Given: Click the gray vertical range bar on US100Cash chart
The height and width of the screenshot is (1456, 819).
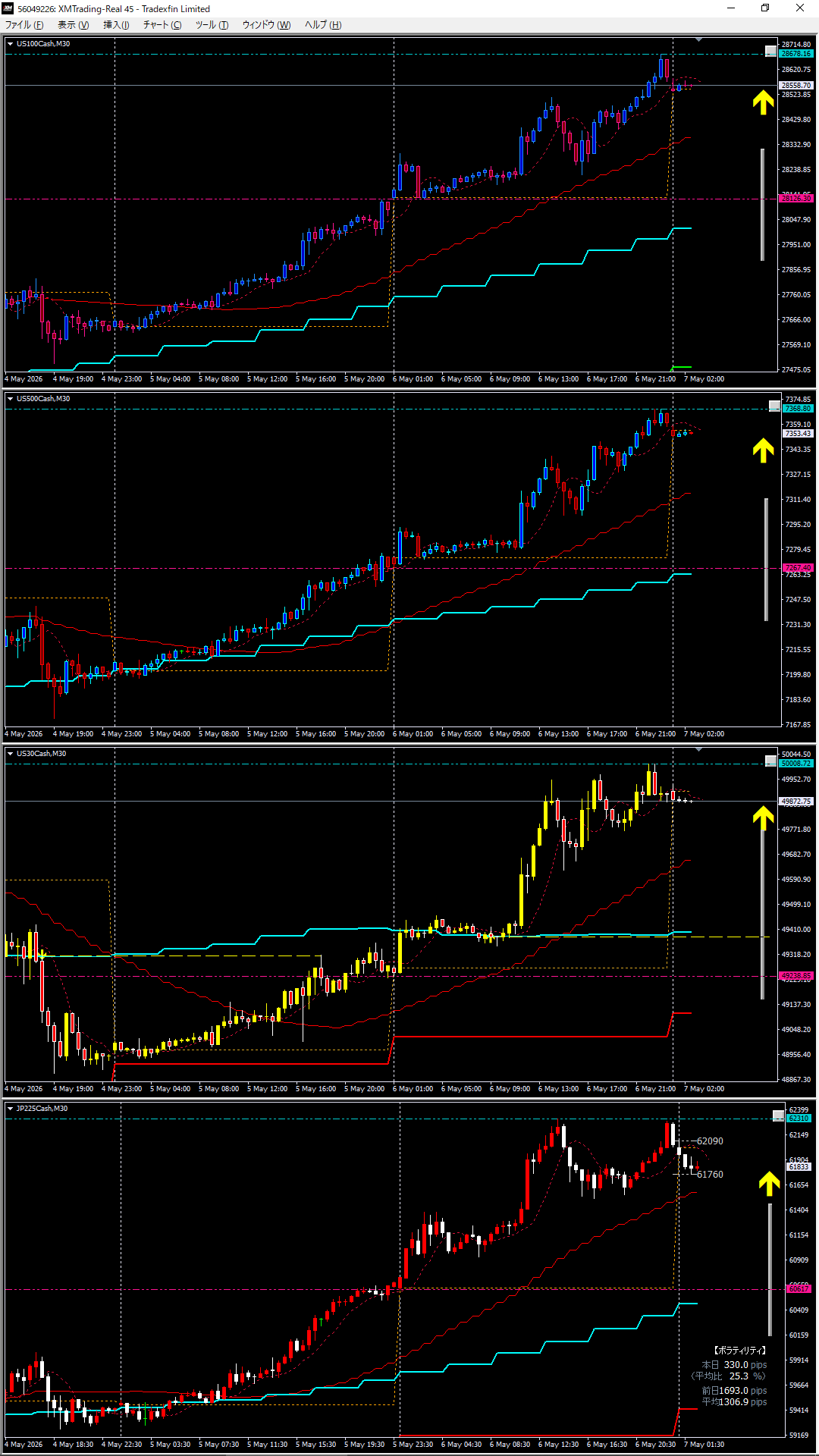Looking at the screenshot, I should point(763,205).
